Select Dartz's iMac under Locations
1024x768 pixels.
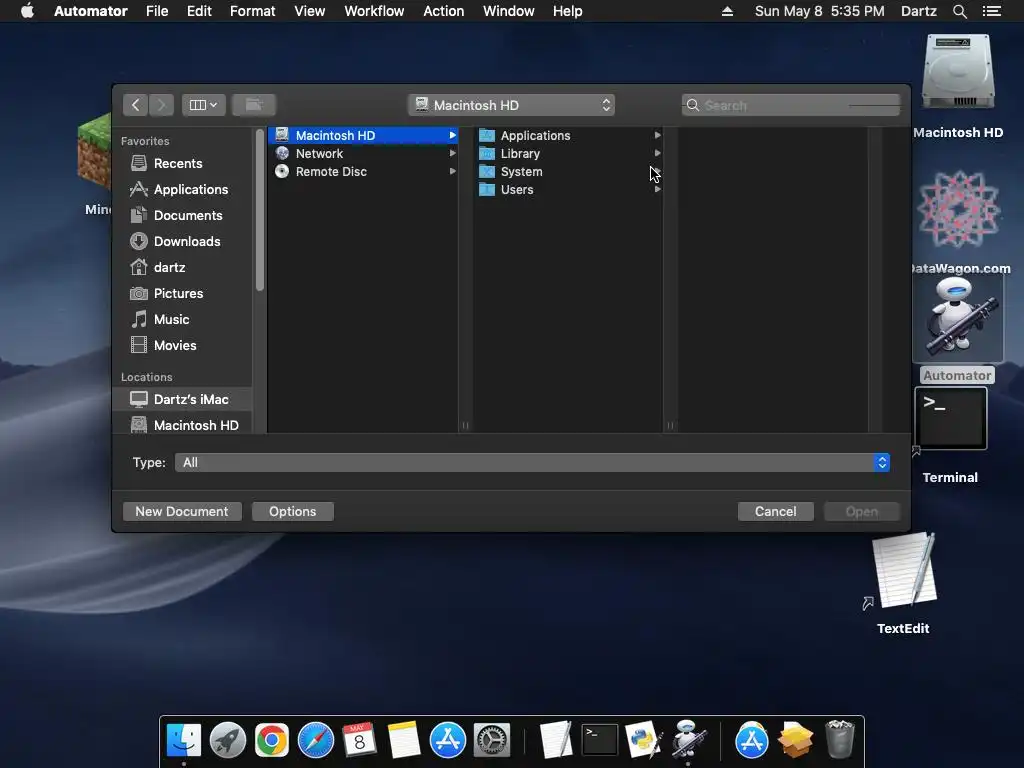tap(182, 399)
